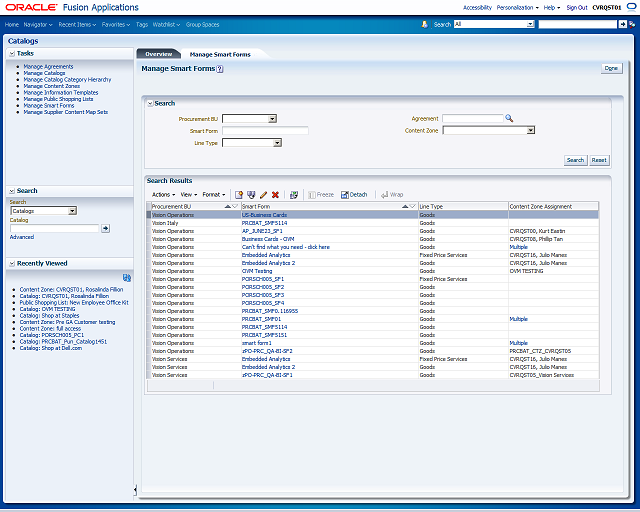Collapse the Tasks panel

(x=12, y=53)
